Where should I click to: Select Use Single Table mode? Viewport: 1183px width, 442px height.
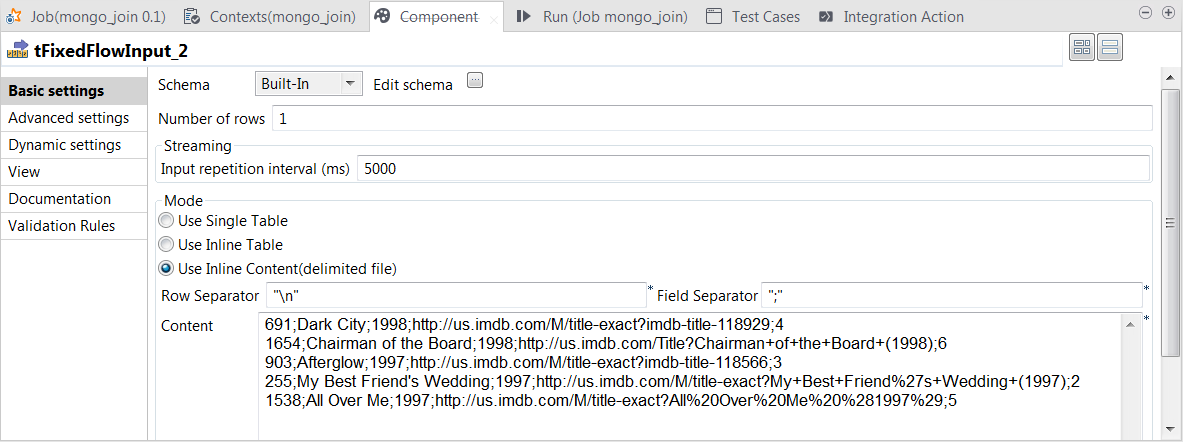[166, 221]
